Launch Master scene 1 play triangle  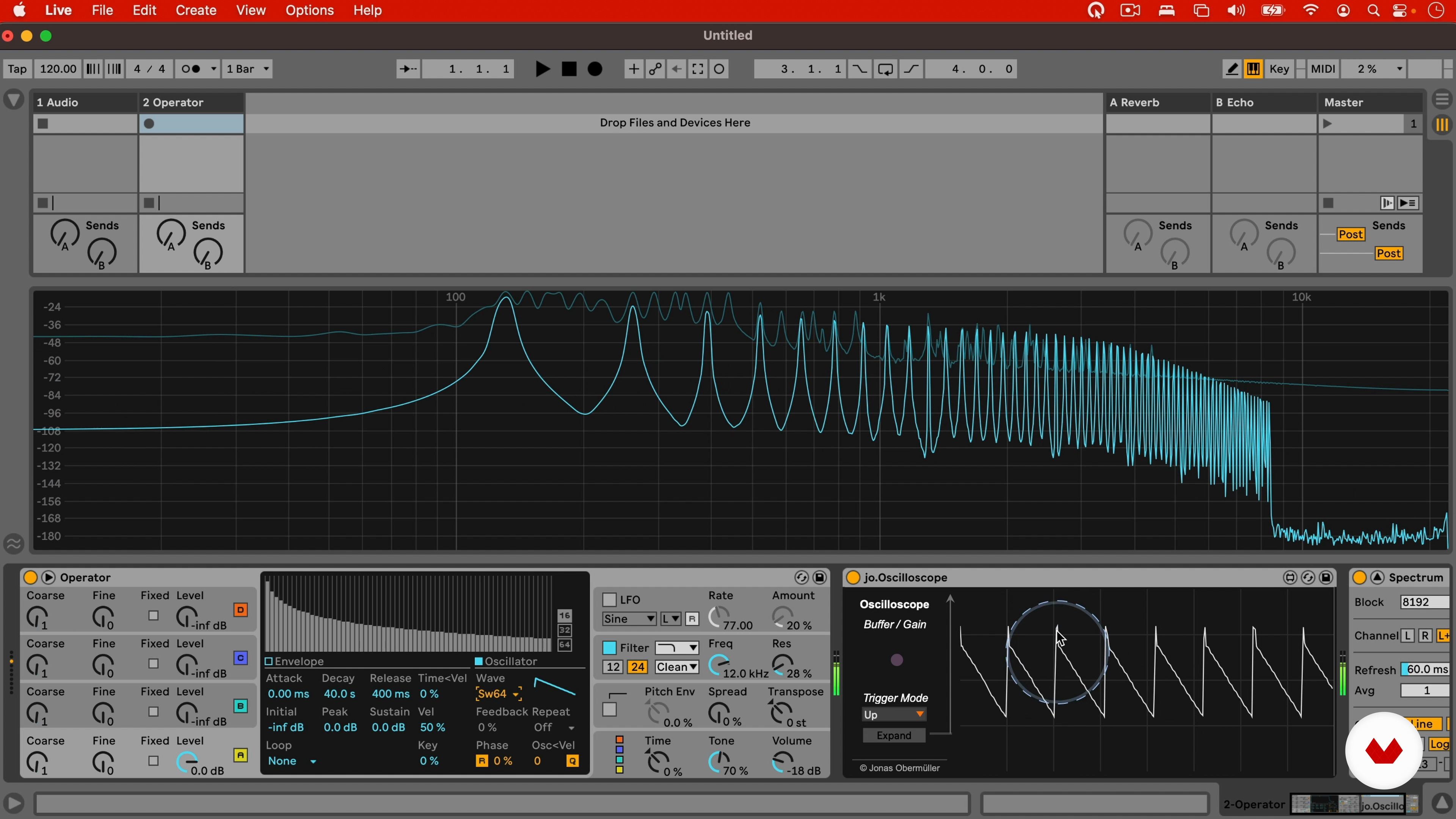click(x=1328, y=124)
